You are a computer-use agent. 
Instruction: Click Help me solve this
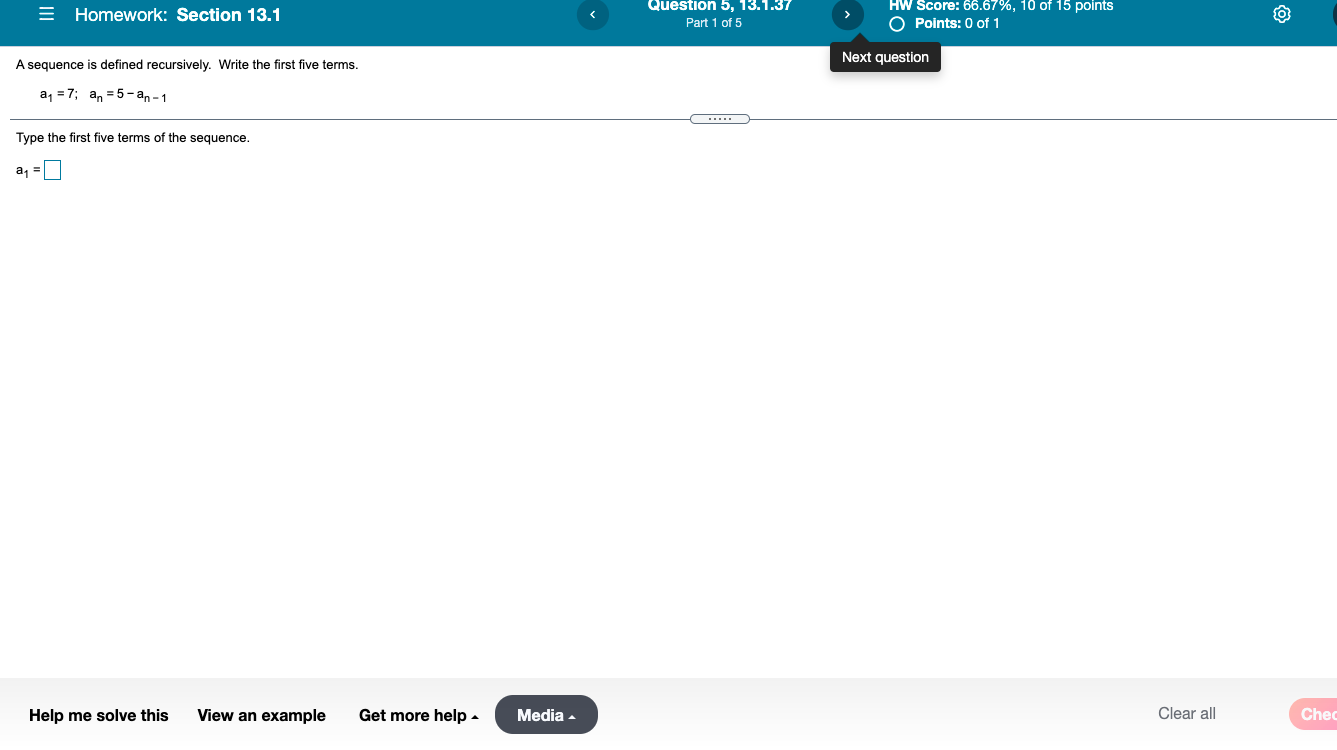click(98, 715)
